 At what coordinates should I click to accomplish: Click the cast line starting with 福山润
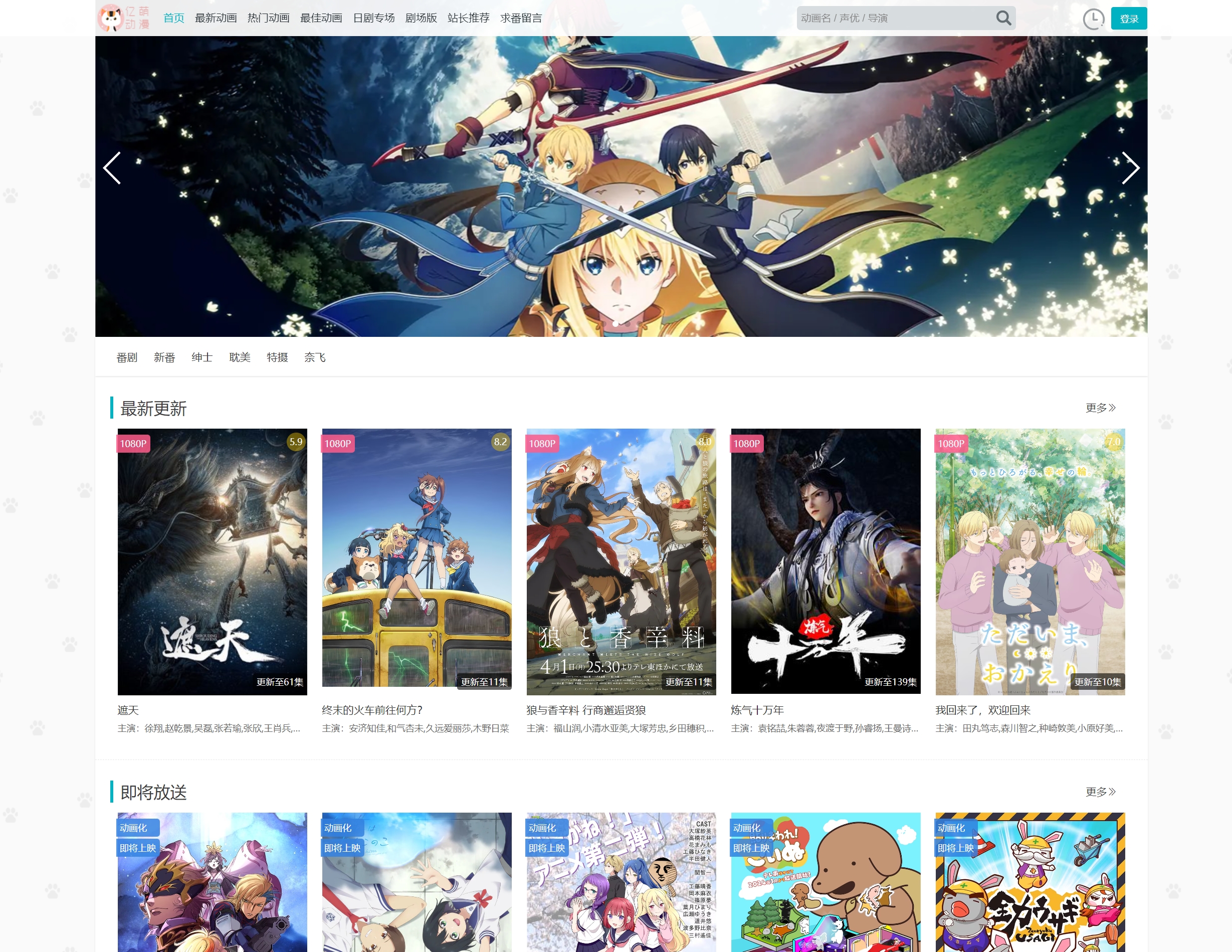(x=620, y=728)
